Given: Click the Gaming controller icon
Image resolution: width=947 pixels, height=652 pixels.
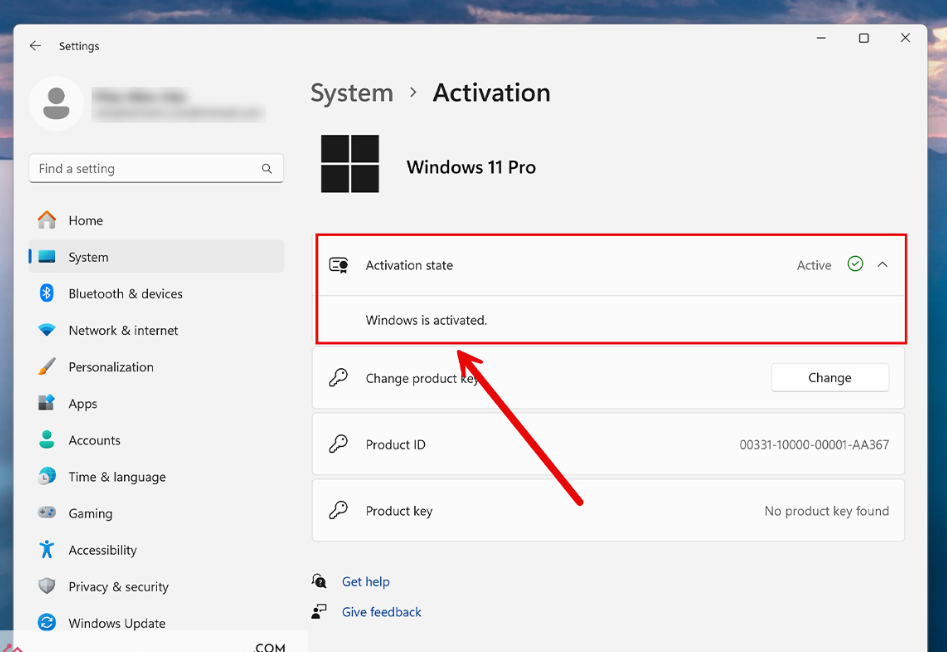Looking at the screenshot, I should 46,513.
